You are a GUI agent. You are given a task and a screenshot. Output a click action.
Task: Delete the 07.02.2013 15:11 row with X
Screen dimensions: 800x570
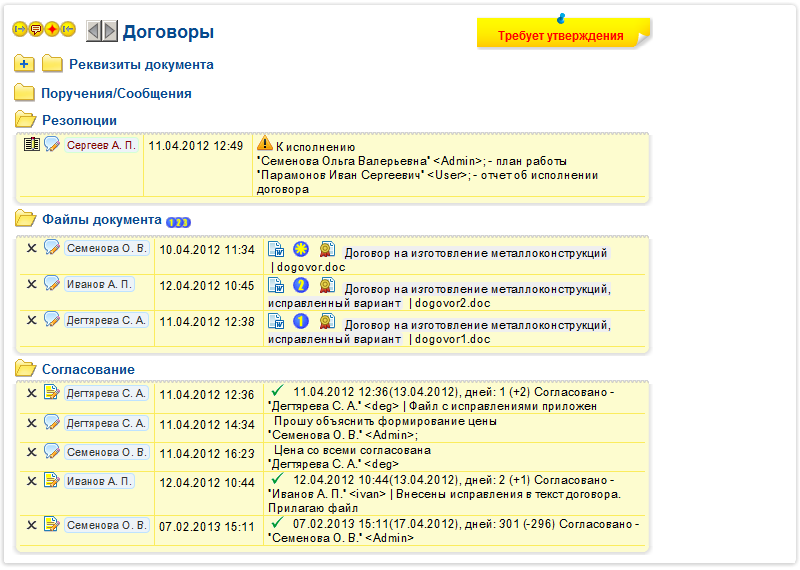32,525
